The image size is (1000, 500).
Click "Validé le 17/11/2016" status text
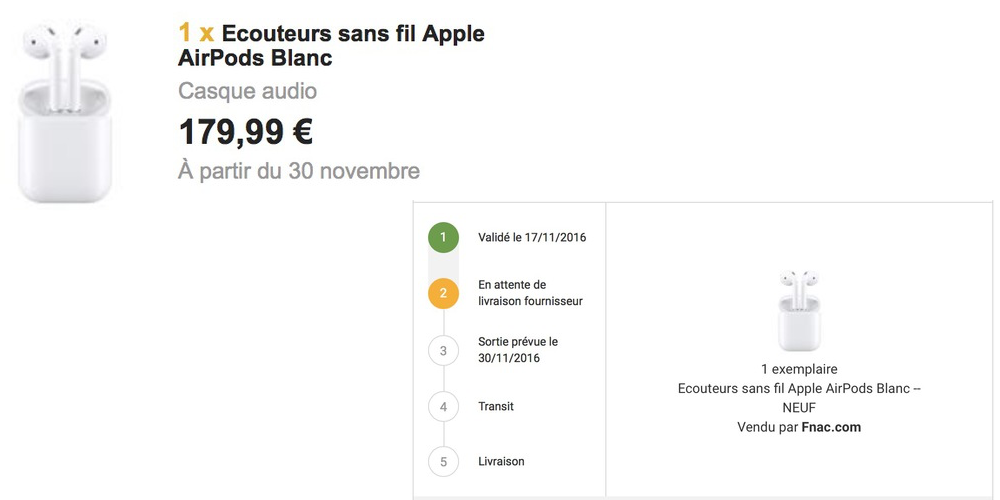click(x=532, y=238)
